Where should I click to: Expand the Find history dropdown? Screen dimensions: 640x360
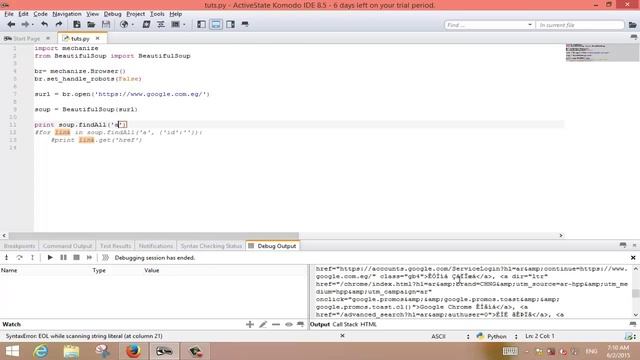(x=530, y=25)
